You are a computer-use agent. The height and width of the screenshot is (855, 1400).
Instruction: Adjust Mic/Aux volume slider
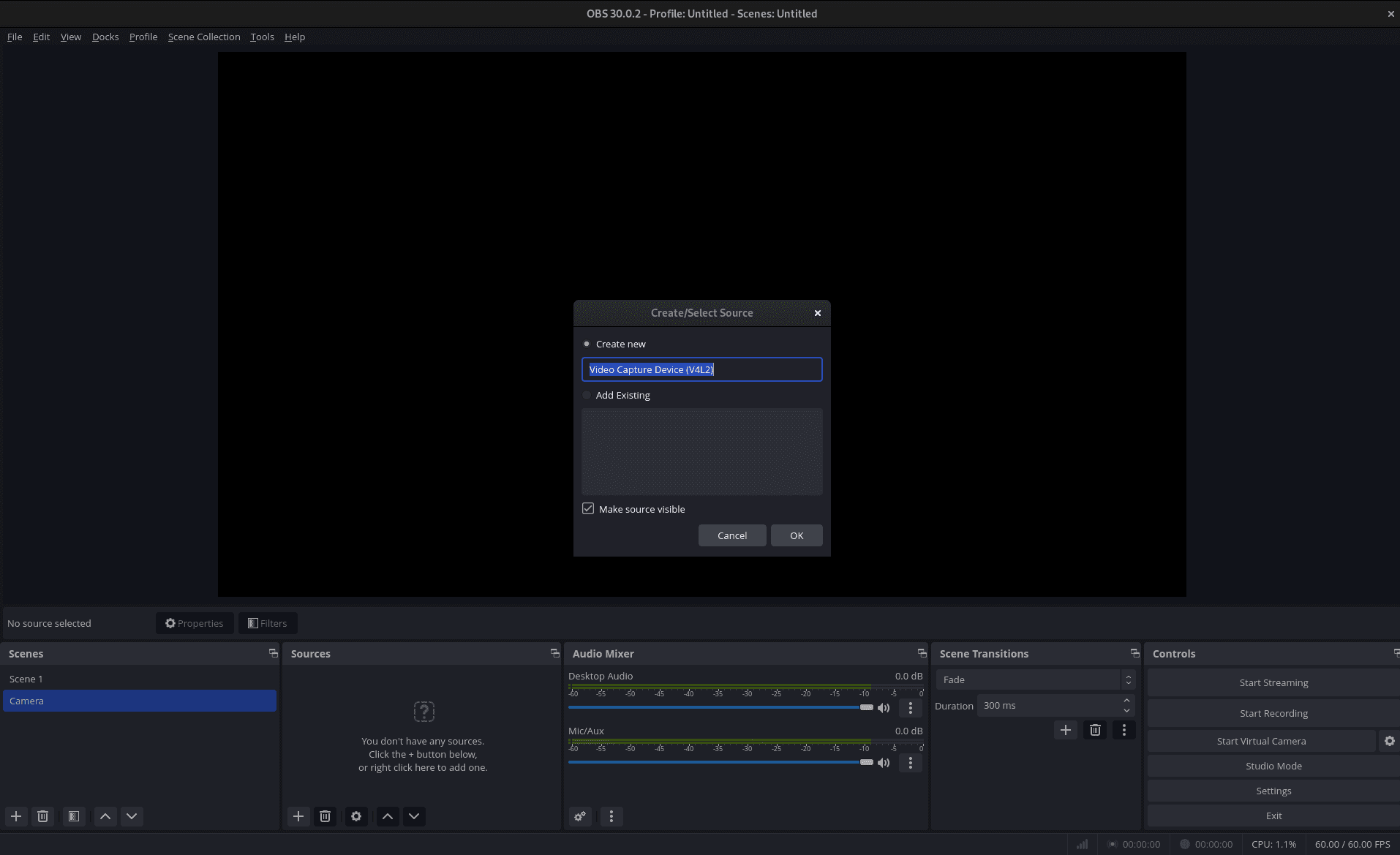coord(720,762)
